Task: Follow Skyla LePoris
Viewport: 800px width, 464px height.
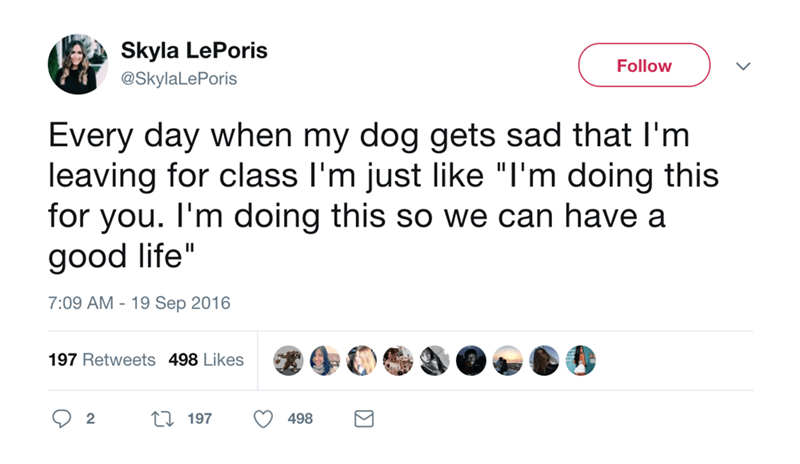Action: pos(644,66)
